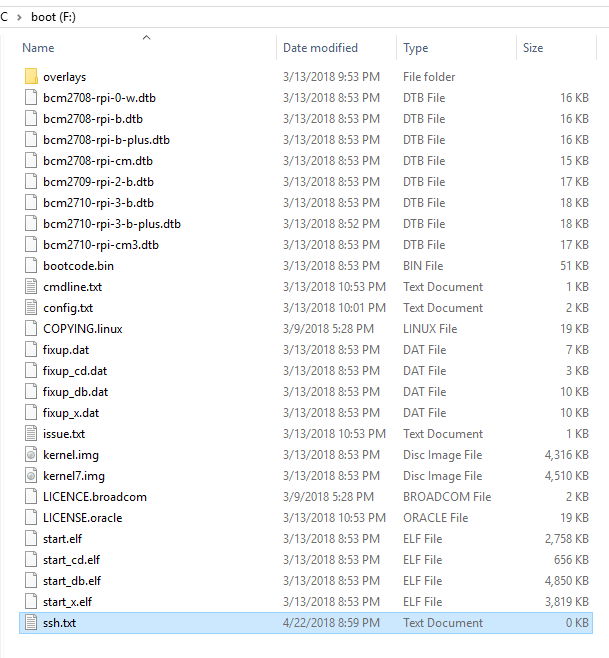Click the issue.txt text document icon
The height and width of the screenshot is (658, 609).
[x=31, y=433]
